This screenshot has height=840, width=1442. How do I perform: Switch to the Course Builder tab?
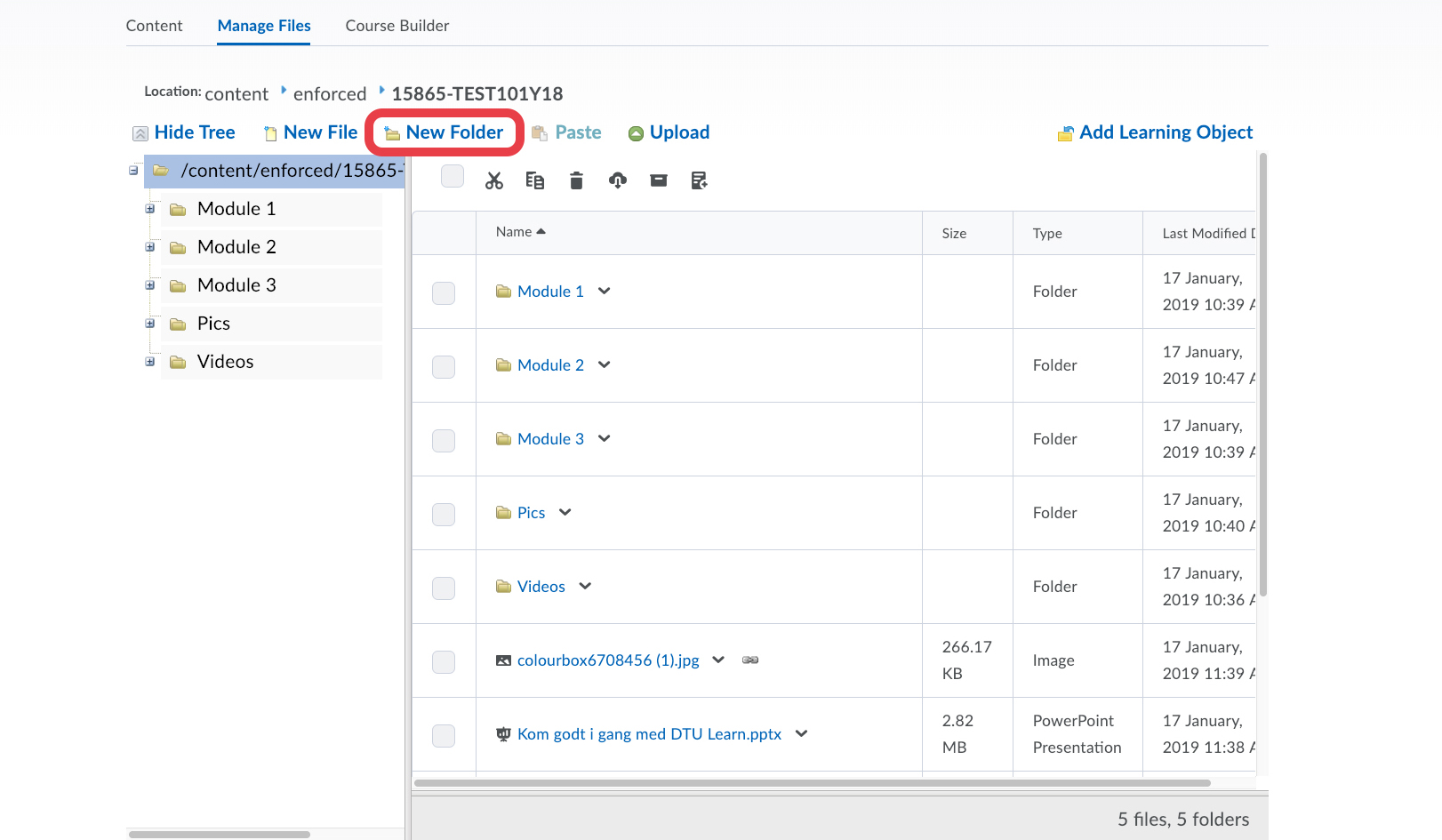tap(397, 26)
